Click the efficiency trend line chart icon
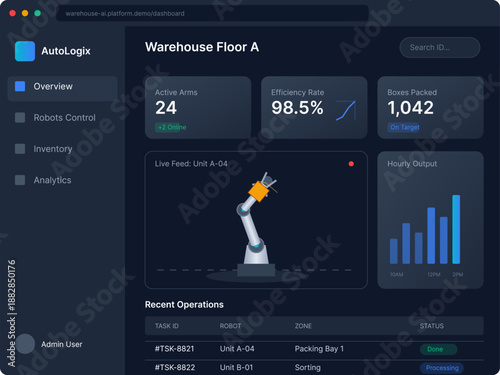 346,110
